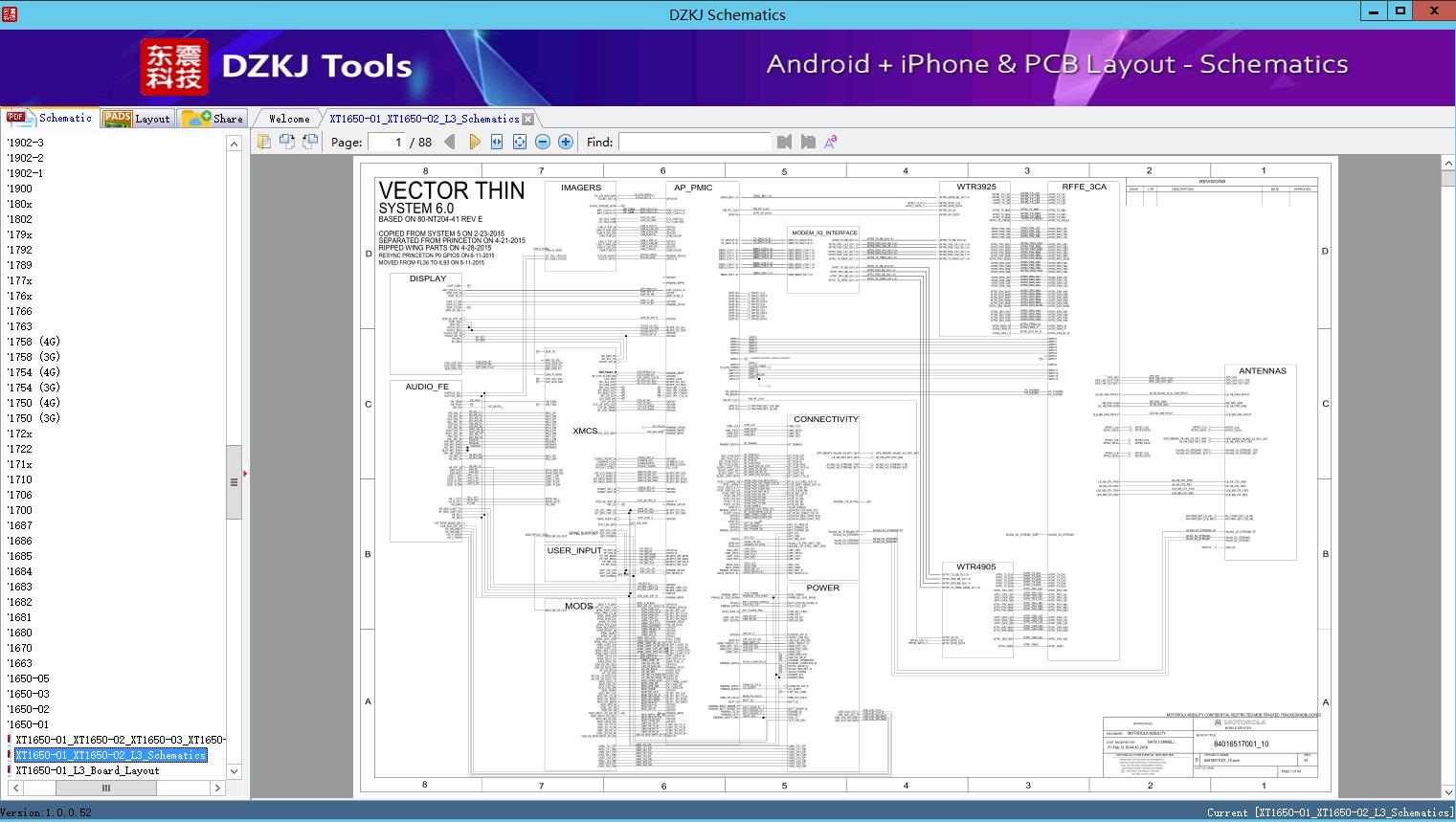Select model '1706 in list
Image resolution: width=1456 pixels, height=822 pixels.
pos(19,495)
